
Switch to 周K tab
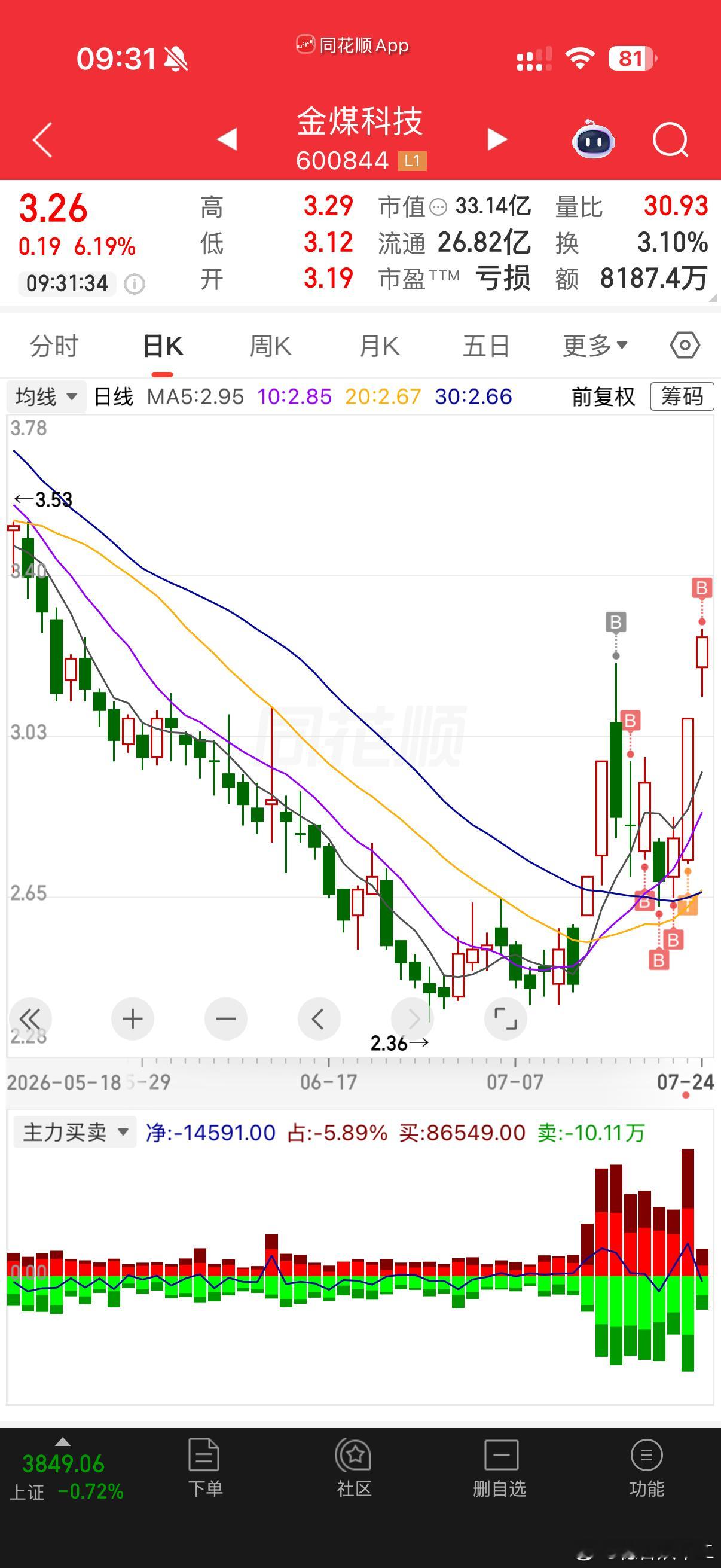[270, 346]
